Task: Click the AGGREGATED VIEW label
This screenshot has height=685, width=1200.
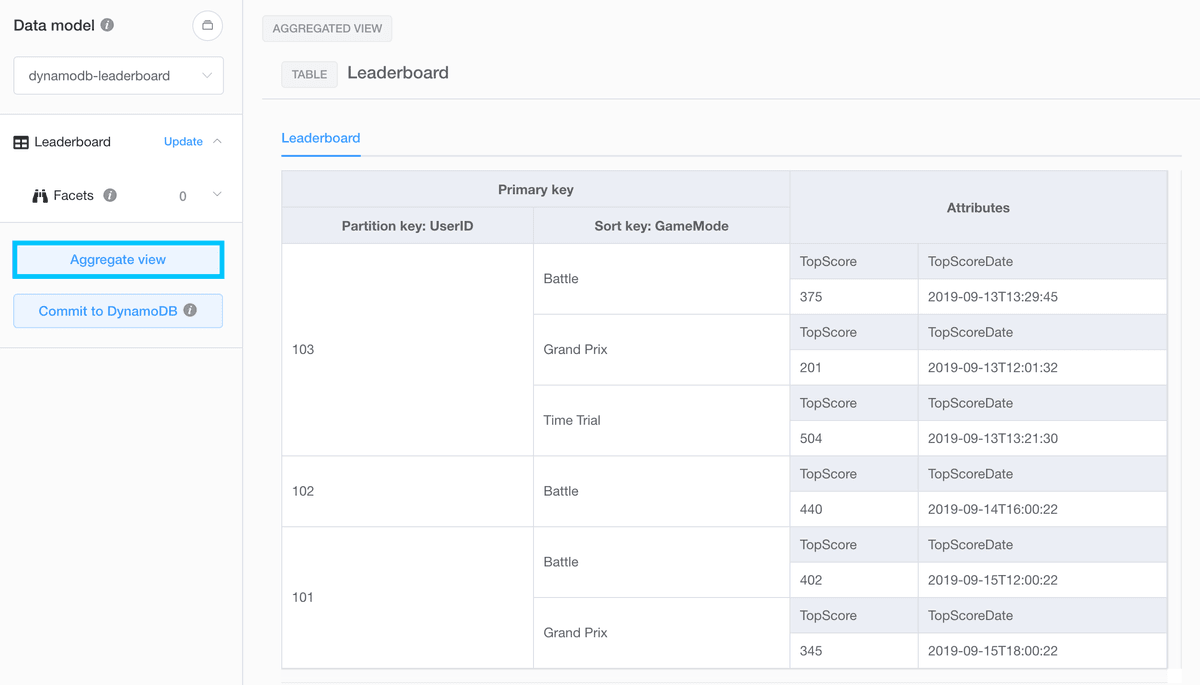Action: tap(327, 28)
